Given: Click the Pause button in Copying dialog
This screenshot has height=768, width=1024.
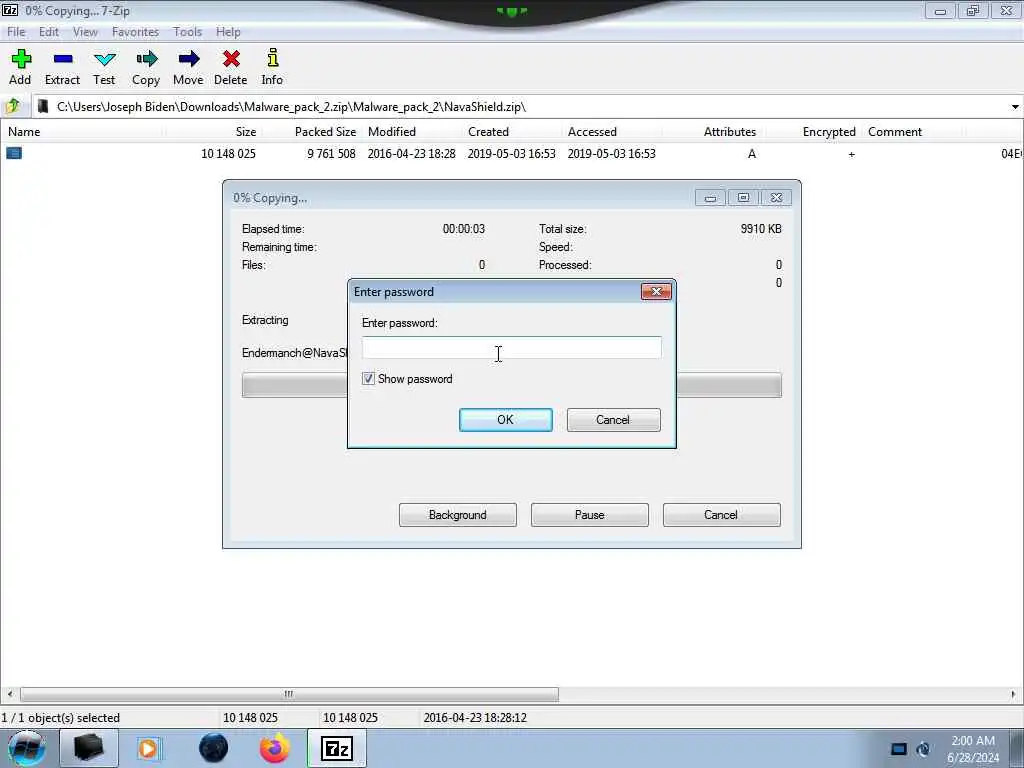Looking at the screenshot, I should click(590, 515).
